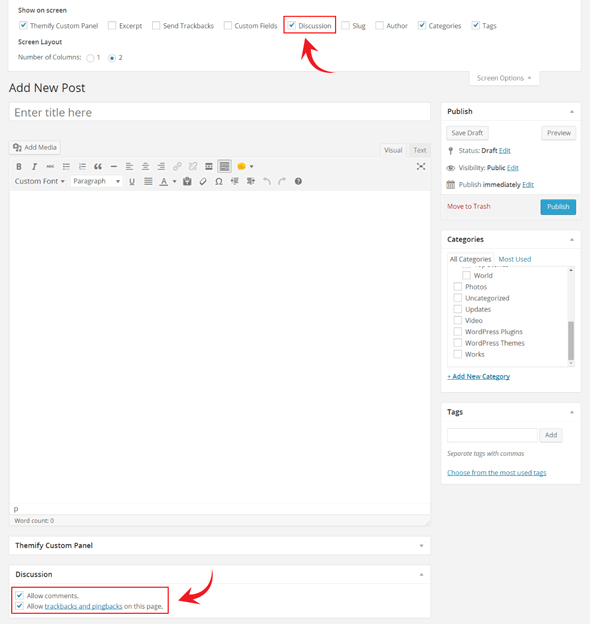590x624 pixels.
Task: Open keyboard shortcuts help icon
Action: [x=298, y=181]
